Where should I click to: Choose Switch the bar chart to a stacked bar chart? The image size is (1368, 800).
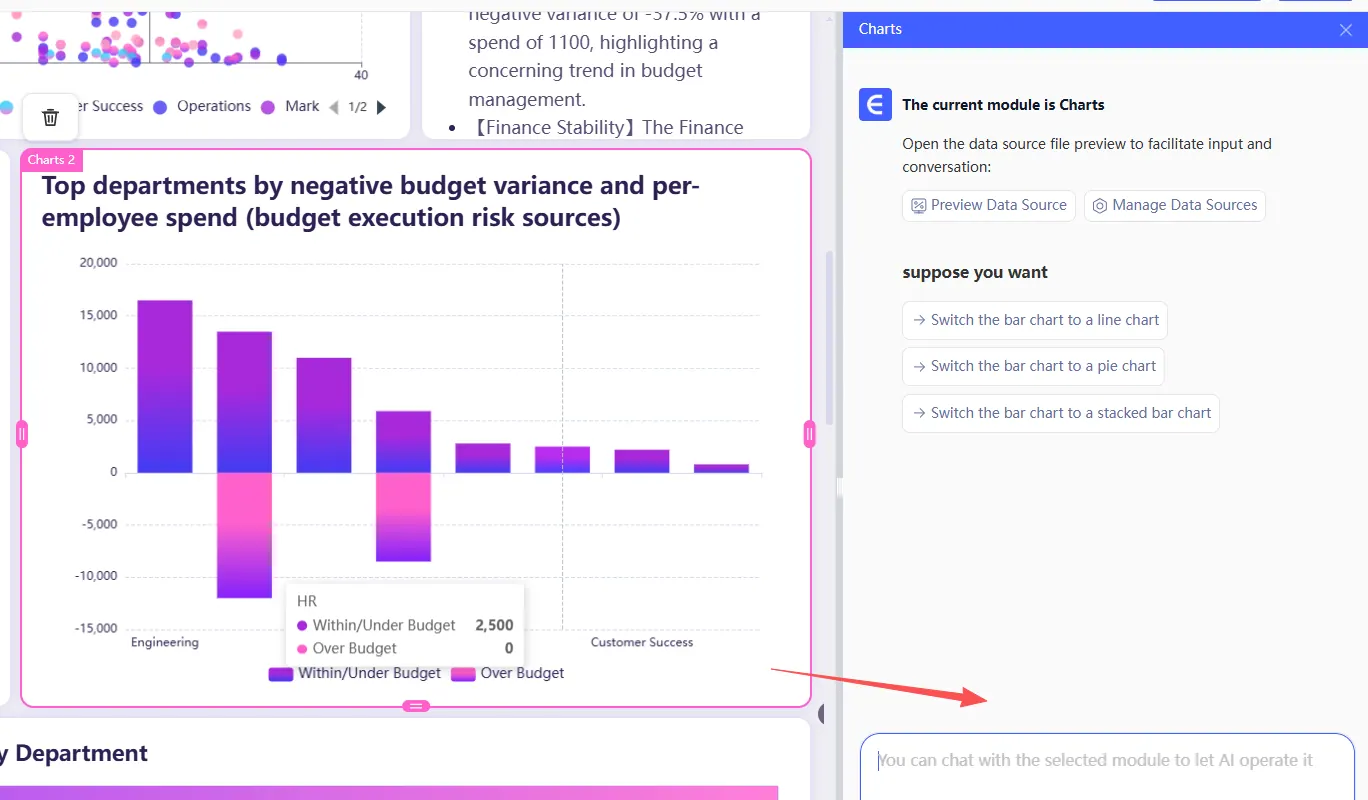(1060, 413)
